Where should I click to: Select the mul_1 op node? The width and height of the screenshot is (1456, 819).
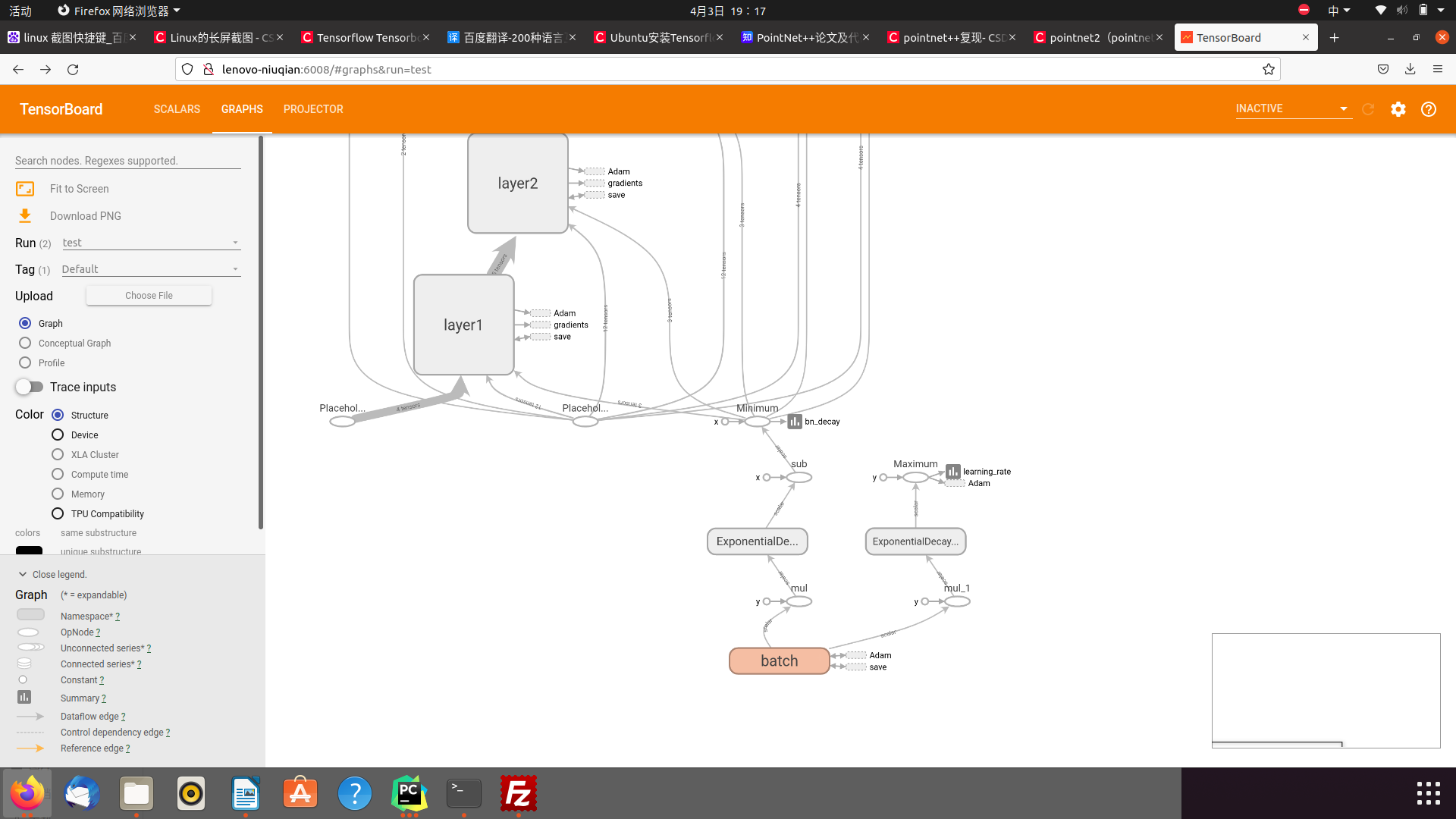point(957,601)
